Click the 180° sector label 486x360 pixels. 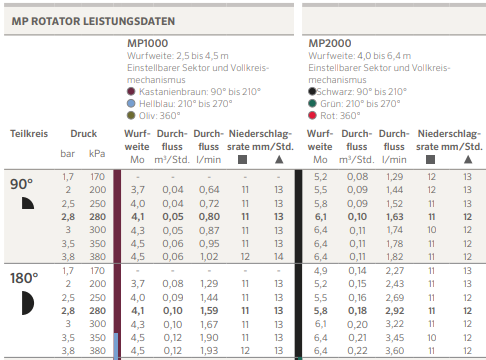pos(24,278)
